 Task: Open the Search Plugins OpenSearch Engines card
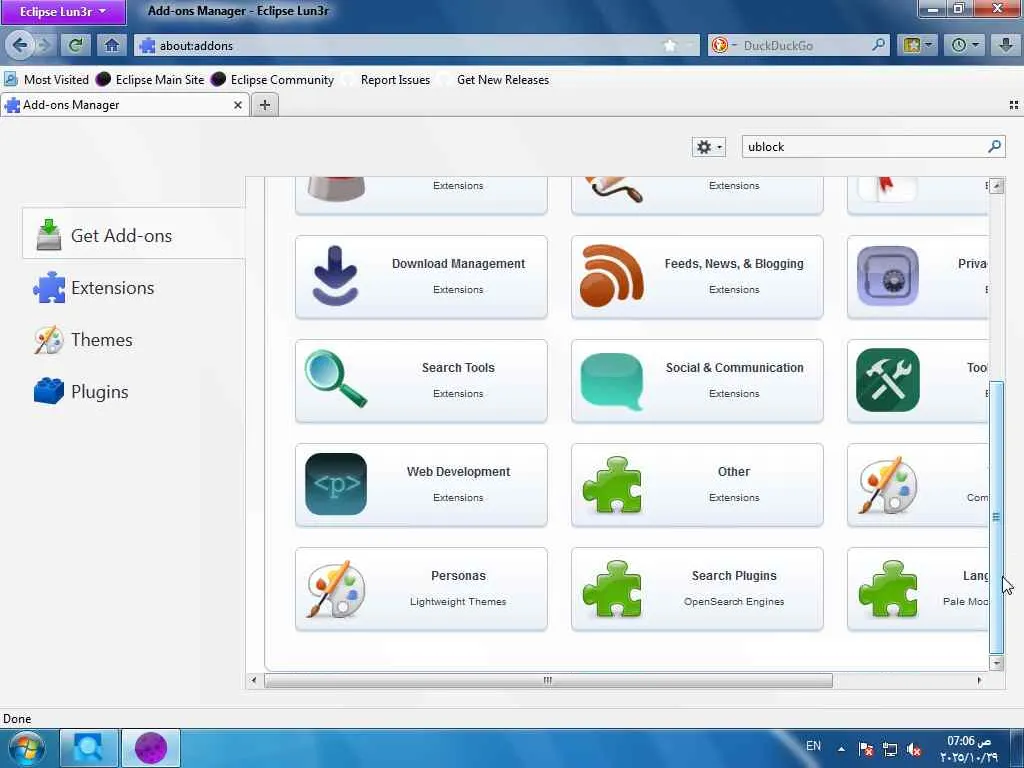(697, 589)
